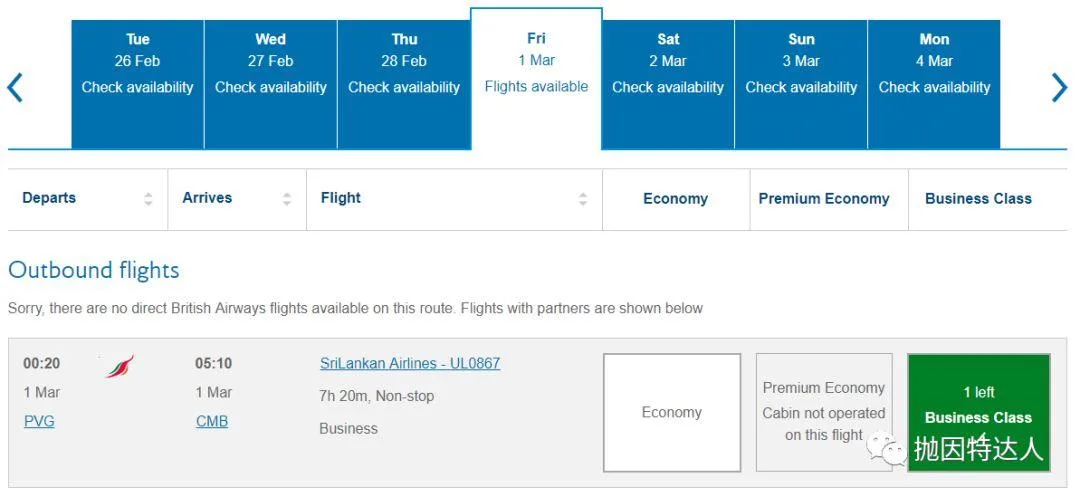Sort flights by Arrives column arrows

(287, 199)
